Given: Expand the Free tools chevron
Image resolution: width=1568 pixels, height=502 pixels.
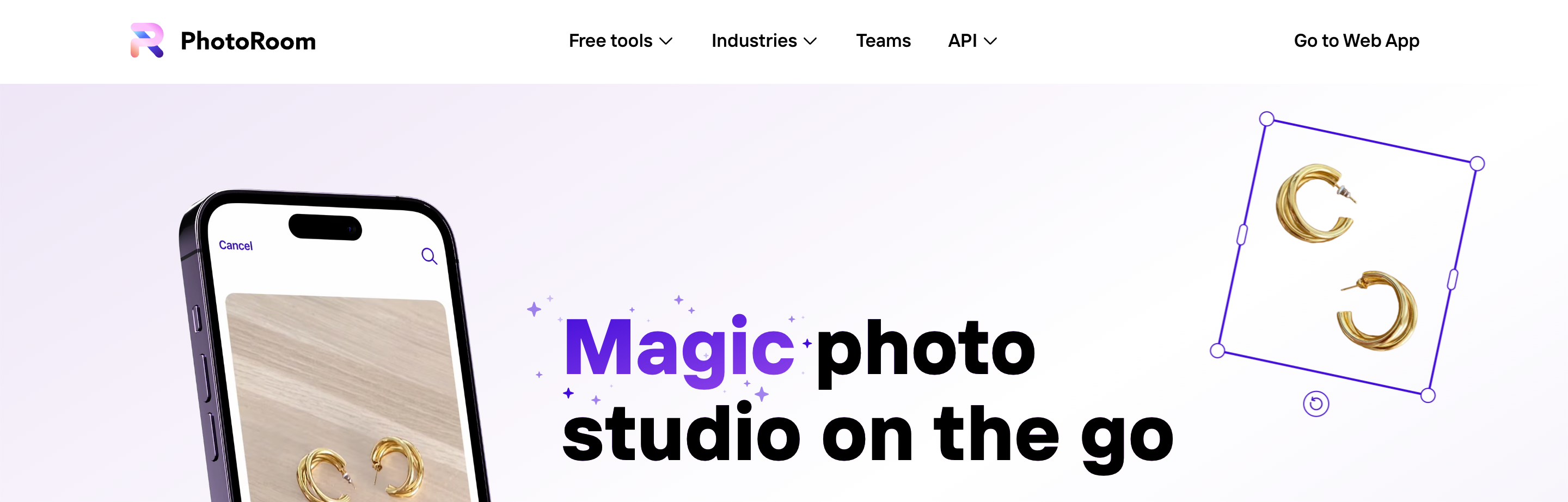Looking at the screenshot, I should point(666,41).
